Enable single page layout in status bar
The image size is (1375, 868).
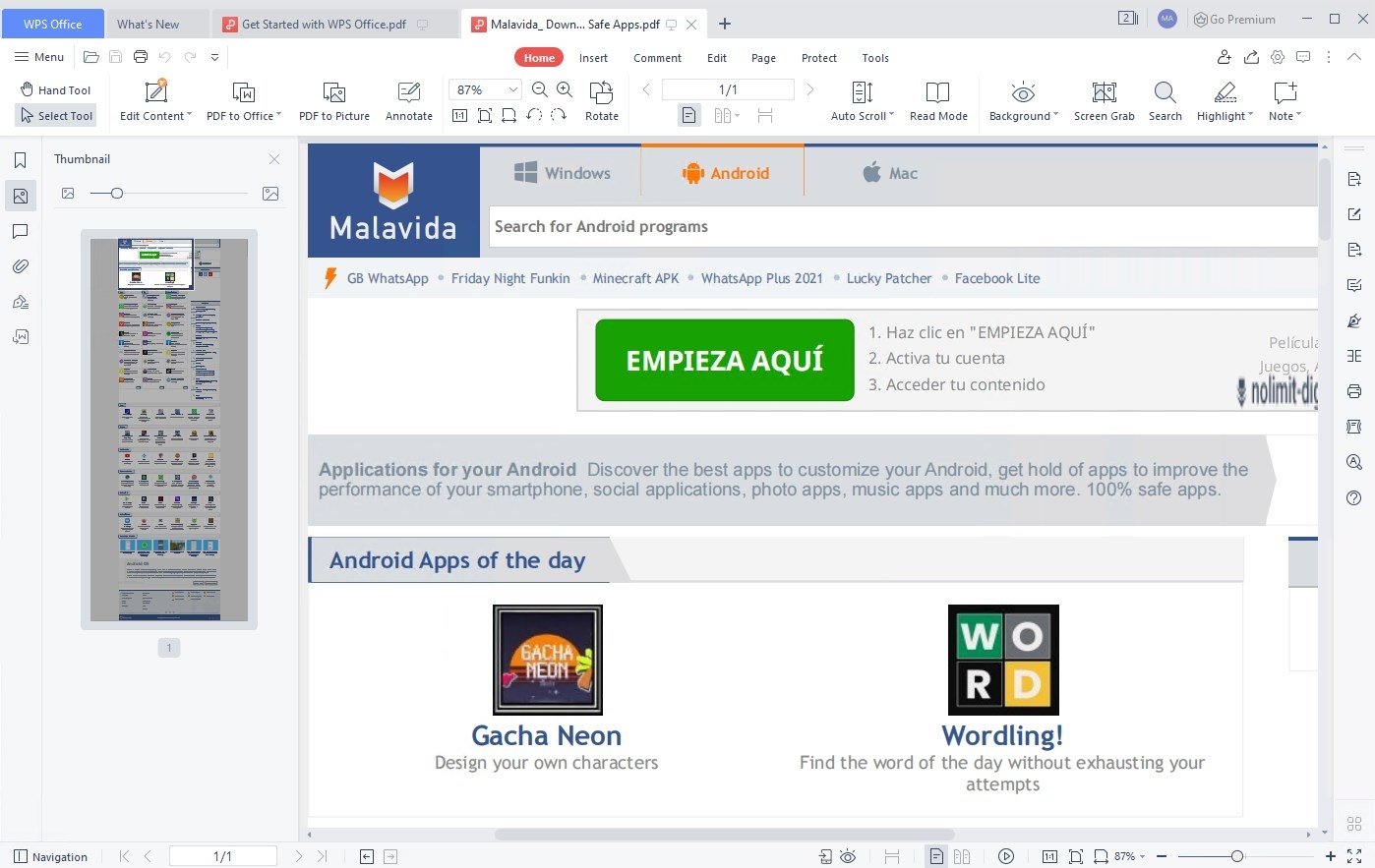(936, 856)
